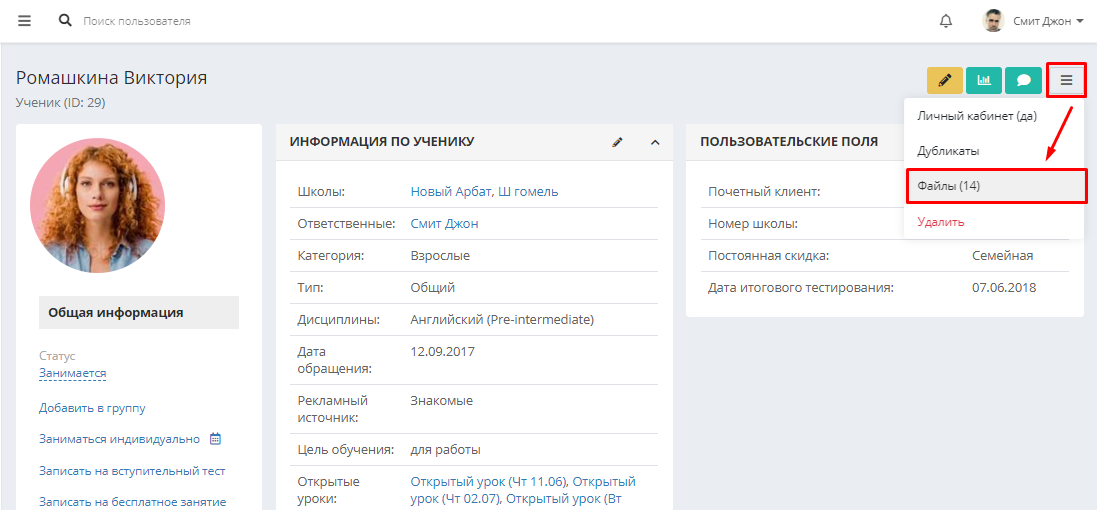
Task: Focus the Поиск пользователя search field
Action: [x=210, y=21]
